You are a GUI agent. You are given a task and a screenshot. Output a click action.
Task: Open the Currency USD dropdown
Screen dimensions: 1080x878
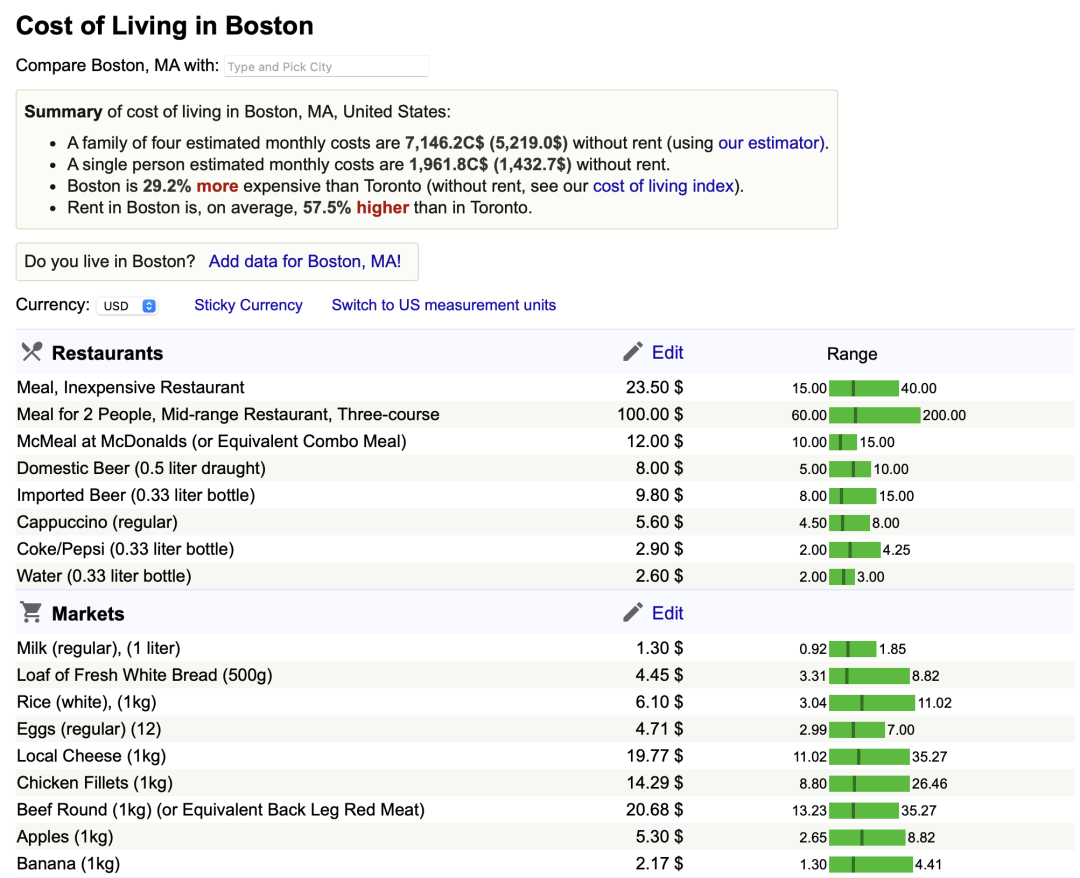pos(127,306)
